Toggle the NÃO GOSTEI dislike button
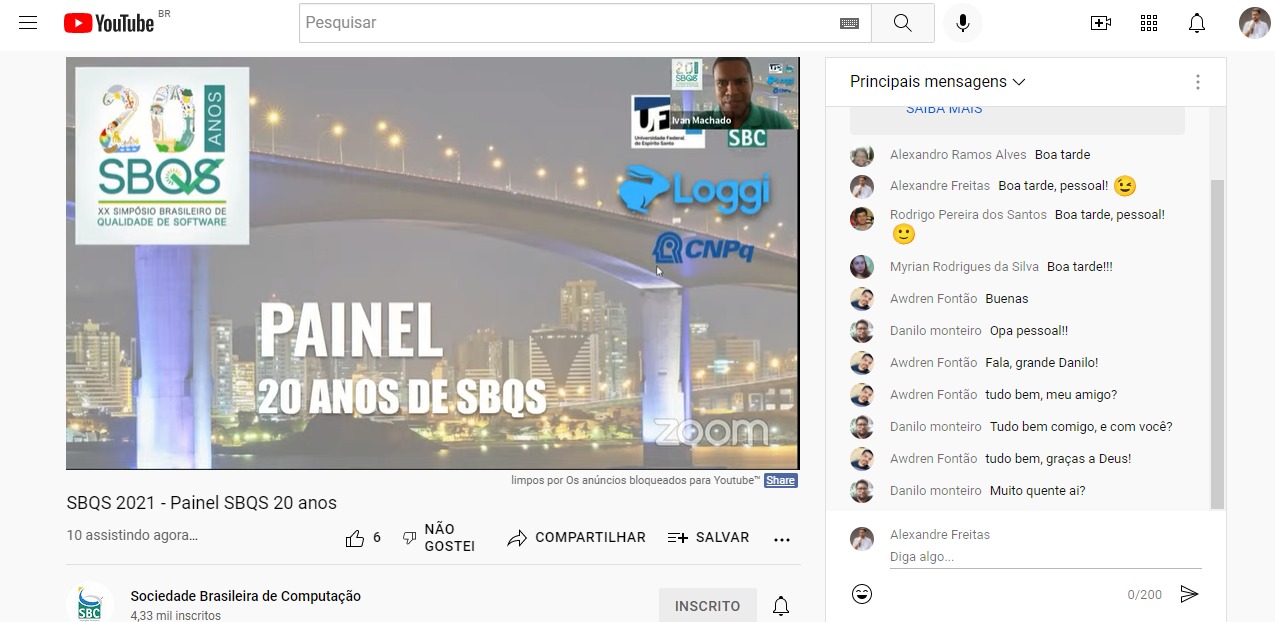Image resolution: width=1275 pixels, height=622 pixels. (438, 538)
